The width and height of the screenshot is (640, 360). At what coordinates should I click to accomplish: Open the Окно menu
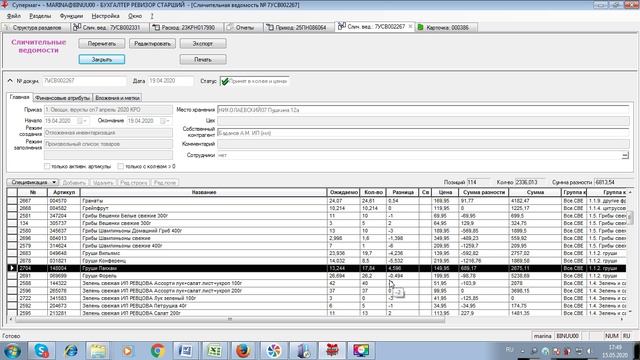pyautogui.click(x=135, y=16)
